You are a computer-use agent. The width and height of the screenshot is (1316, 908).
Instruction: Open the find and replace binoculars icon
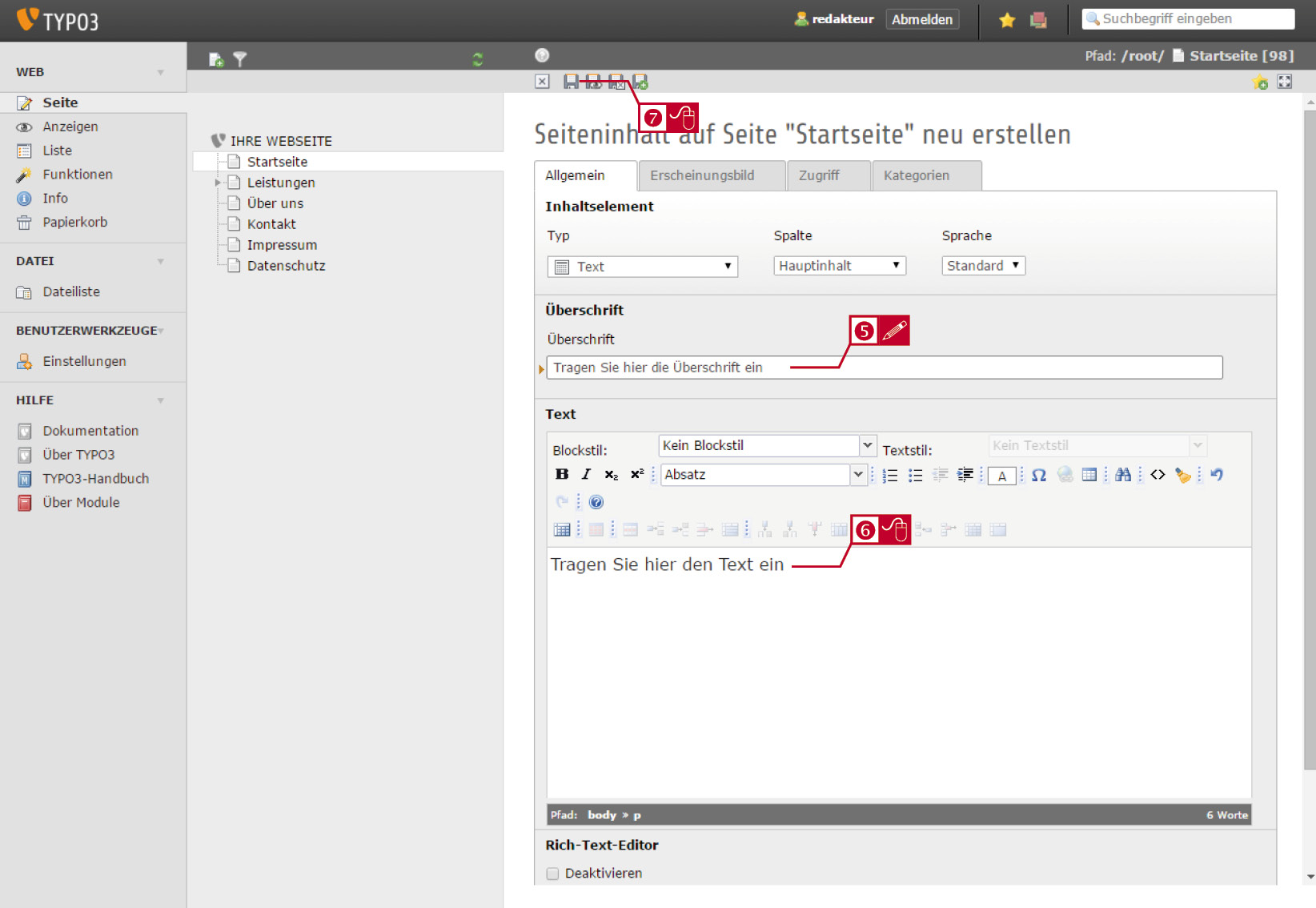coord(1123,476)
